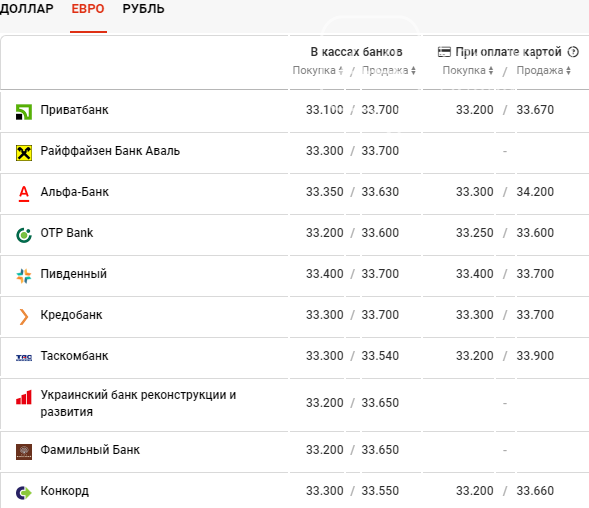Click the При оплате картой header text
589x508 pixels.
[508, 52]
